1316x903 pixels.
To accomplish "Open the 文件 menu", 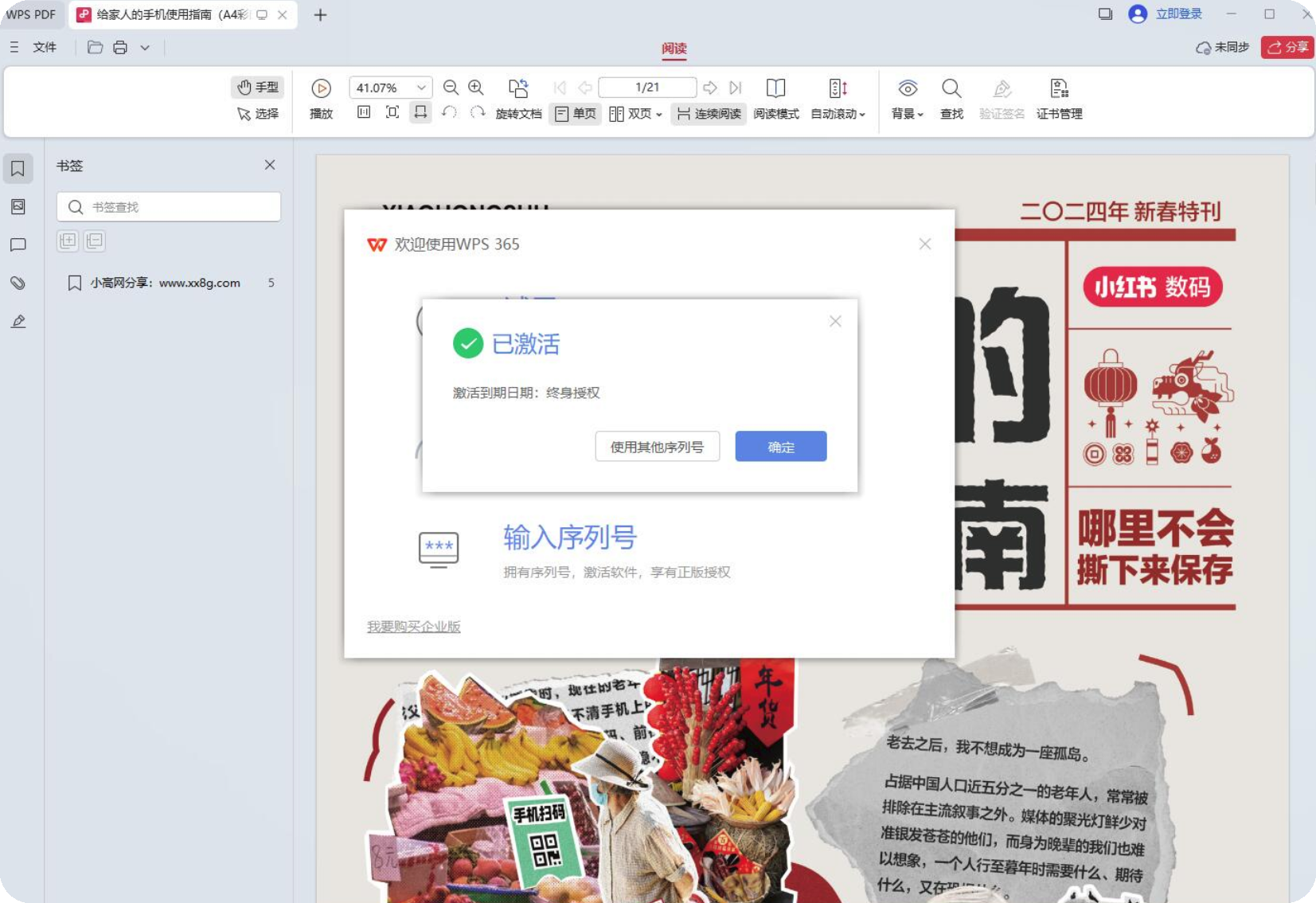I will tap(45, 47).
